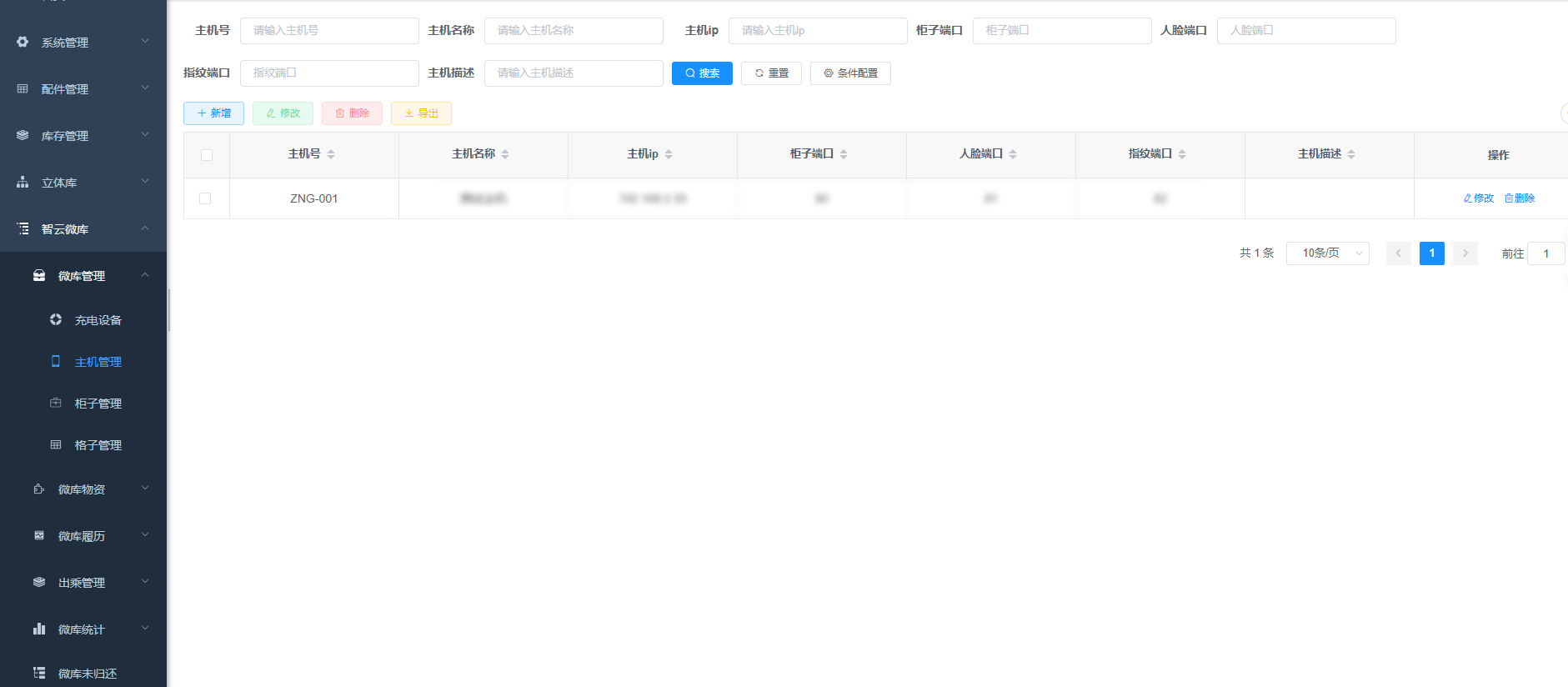Click the 充电设备 sidebar icon
Image resolution: width=1568 pixels, height=687 pixels.
pos(56,319)
